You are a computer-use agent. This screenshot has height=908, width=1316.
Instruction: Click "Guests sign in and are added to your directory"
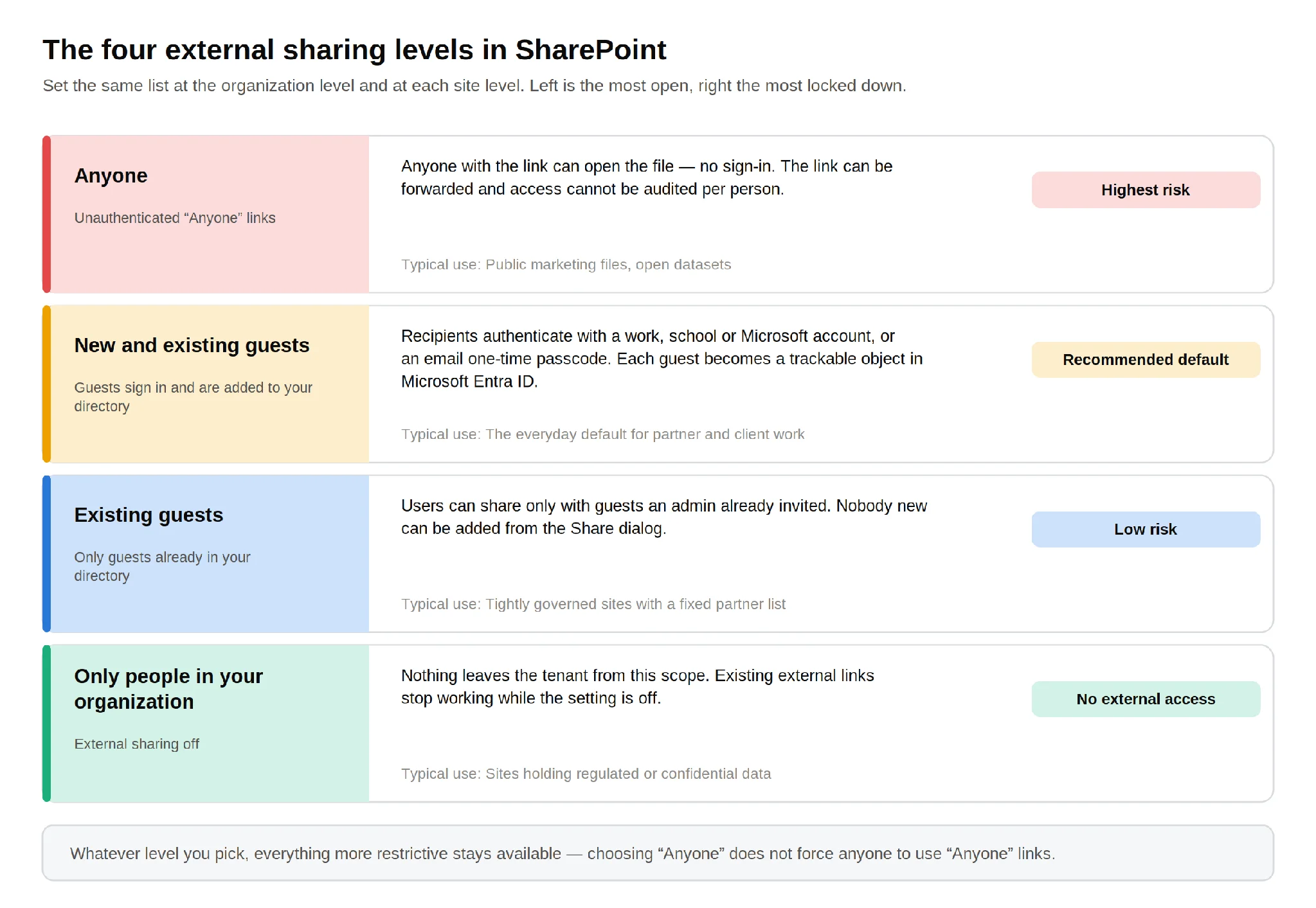pos(193,396)
